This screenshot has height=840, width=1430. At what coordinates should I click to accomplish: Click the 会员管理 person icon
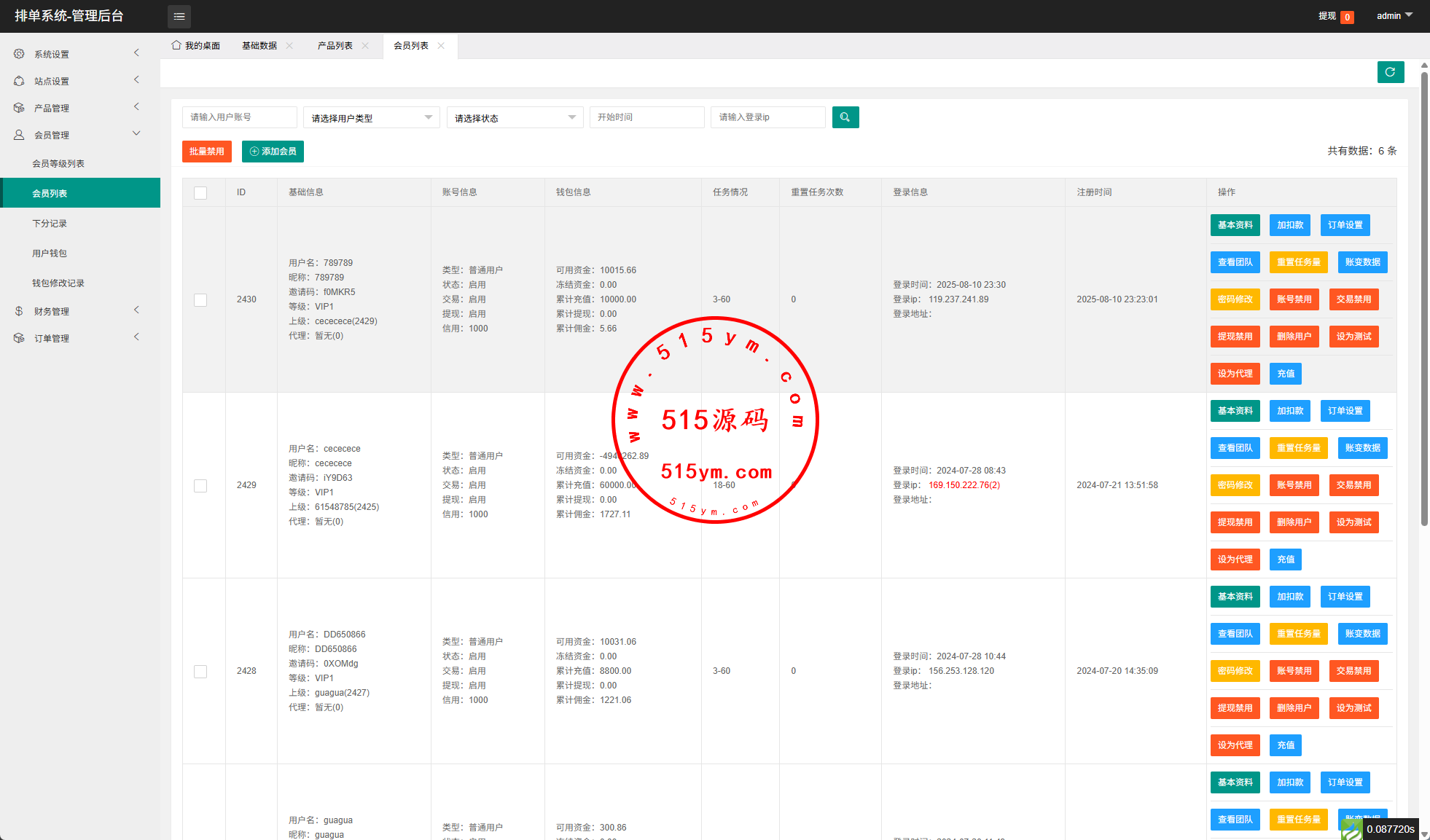pos(19,135)
